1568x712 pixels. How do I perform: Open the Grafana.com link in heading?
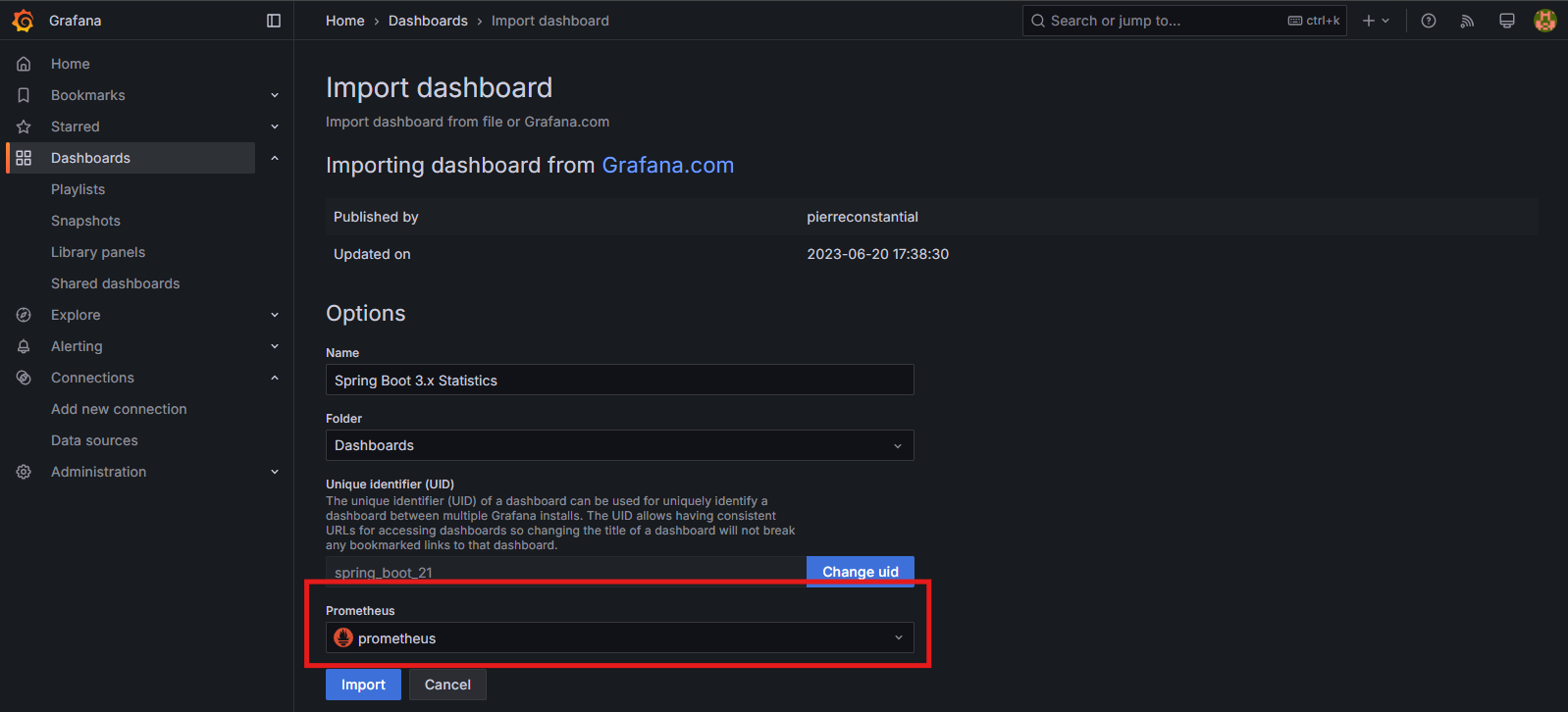(667, 165)
